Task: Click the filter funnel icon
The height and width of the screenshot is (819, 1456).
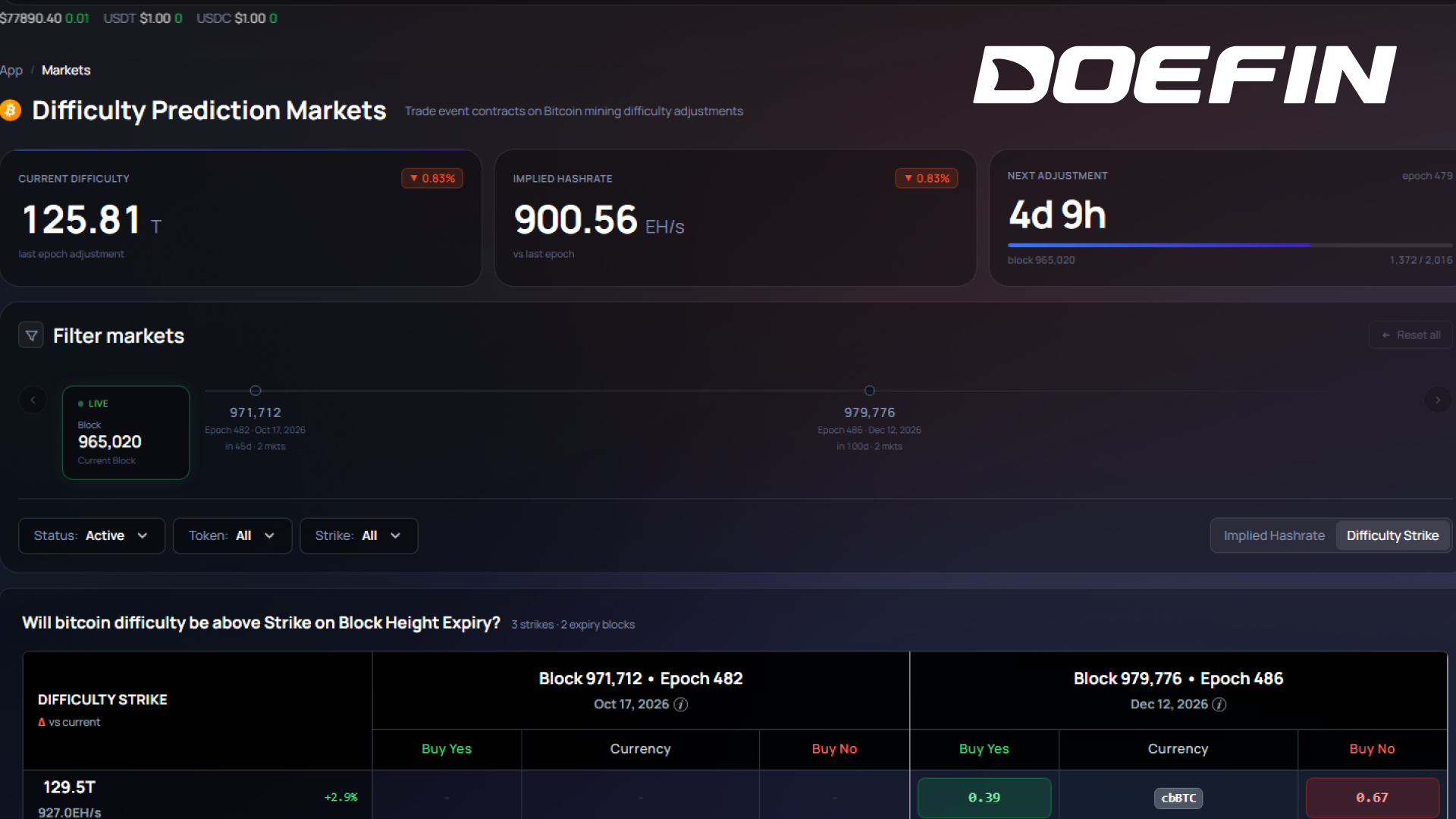Action: [31, 335]
